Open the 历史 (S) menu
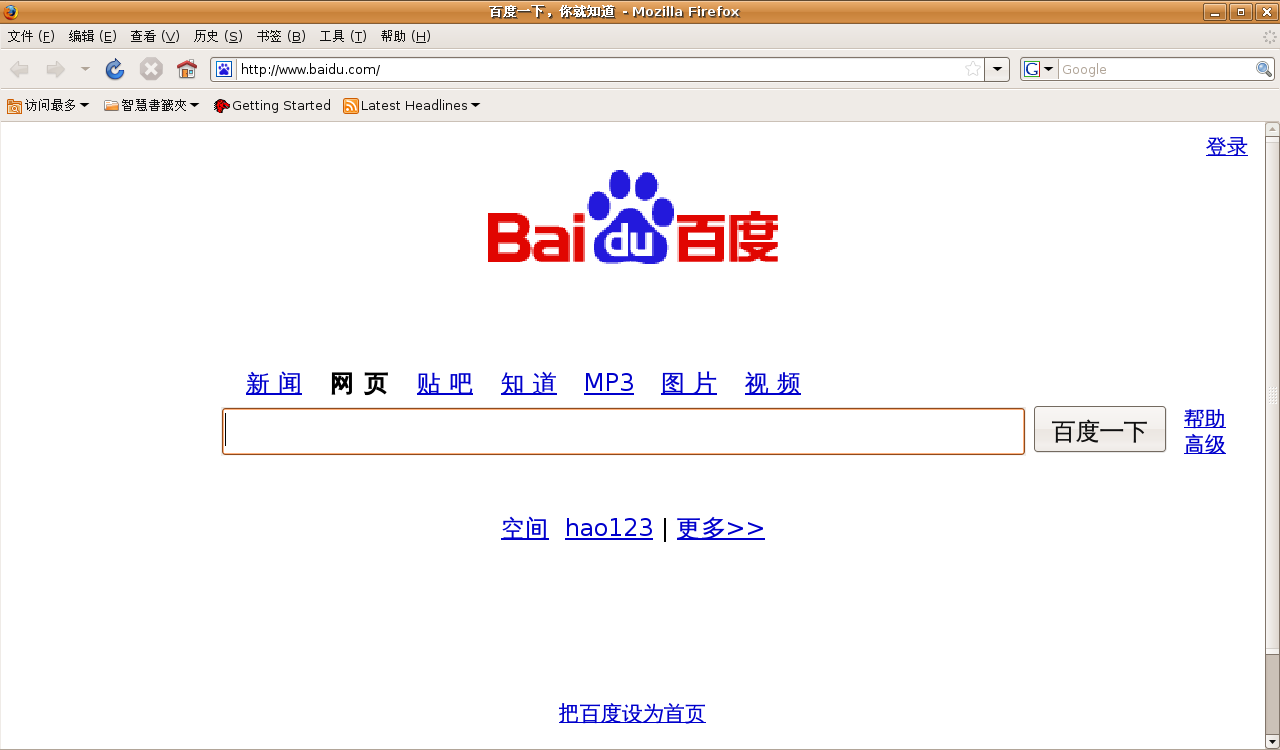Viewport: 1280px width, 750px height. tap(218, 36)
